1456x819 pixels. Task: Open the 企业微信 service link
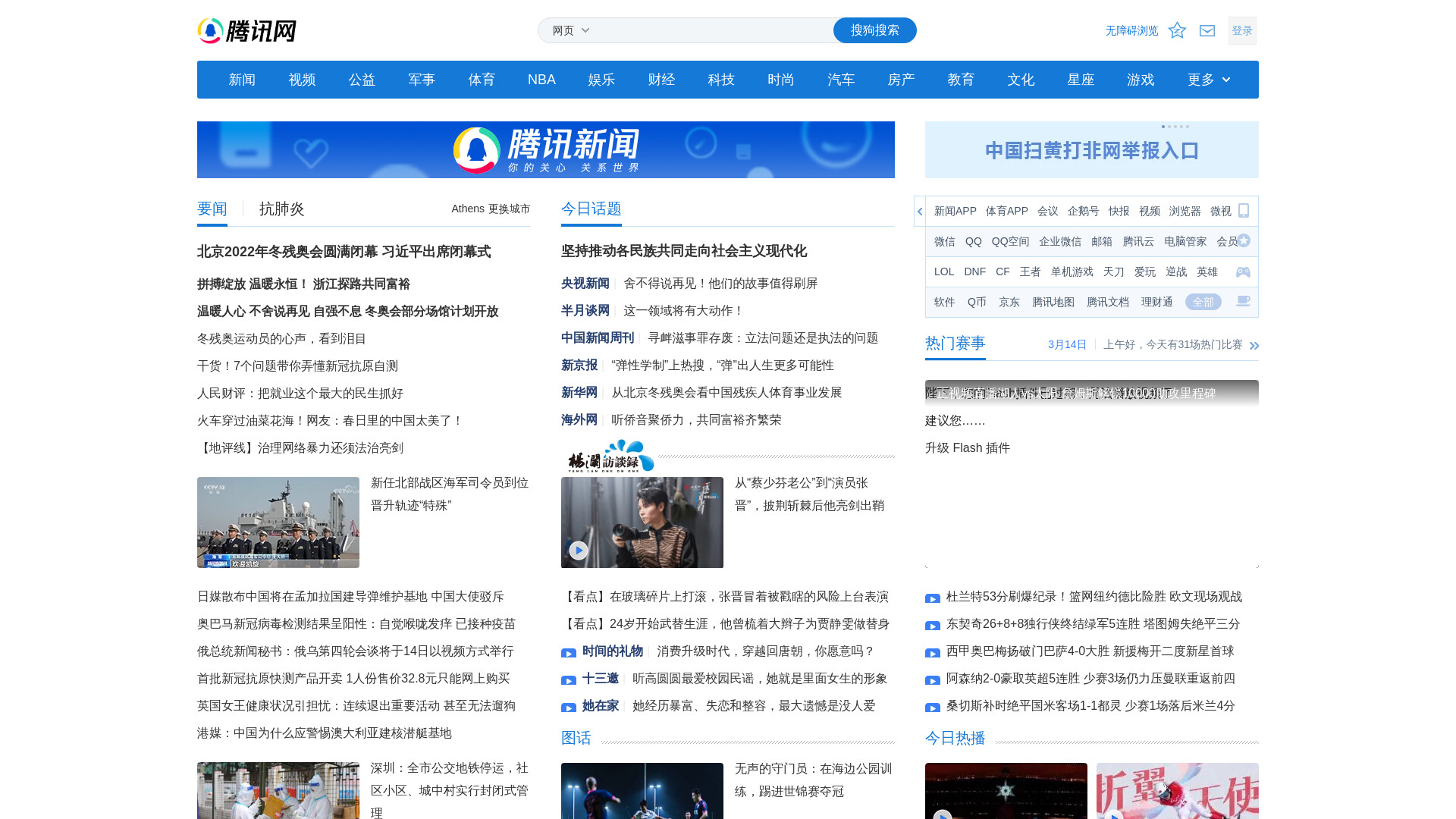(x=1060, y=241)
